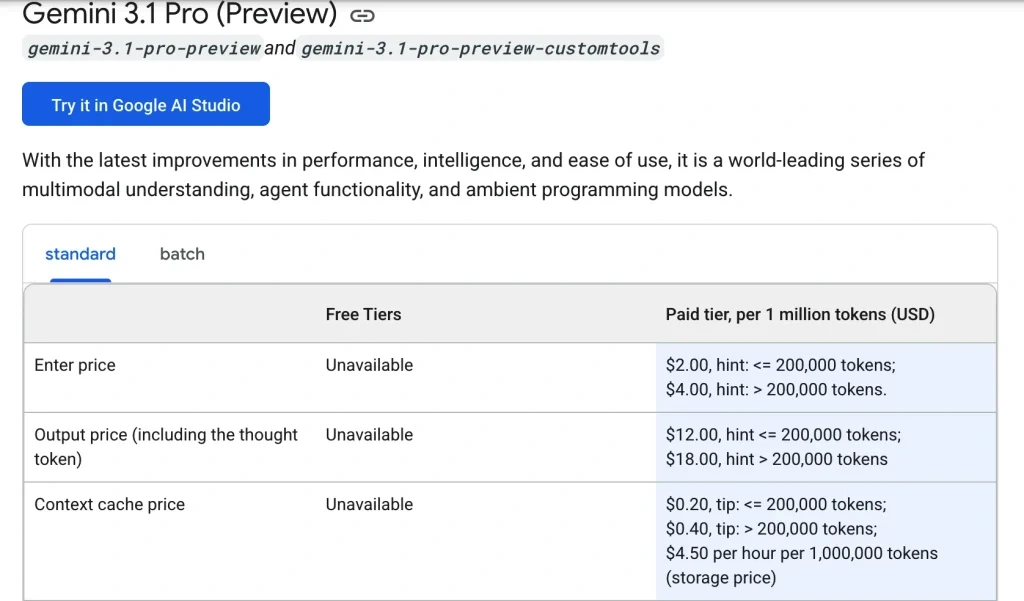Click the Gemini 3.1 Pro (Preview) heading
The width and height of the screenshot is (1024, 601).
point(180,14)
